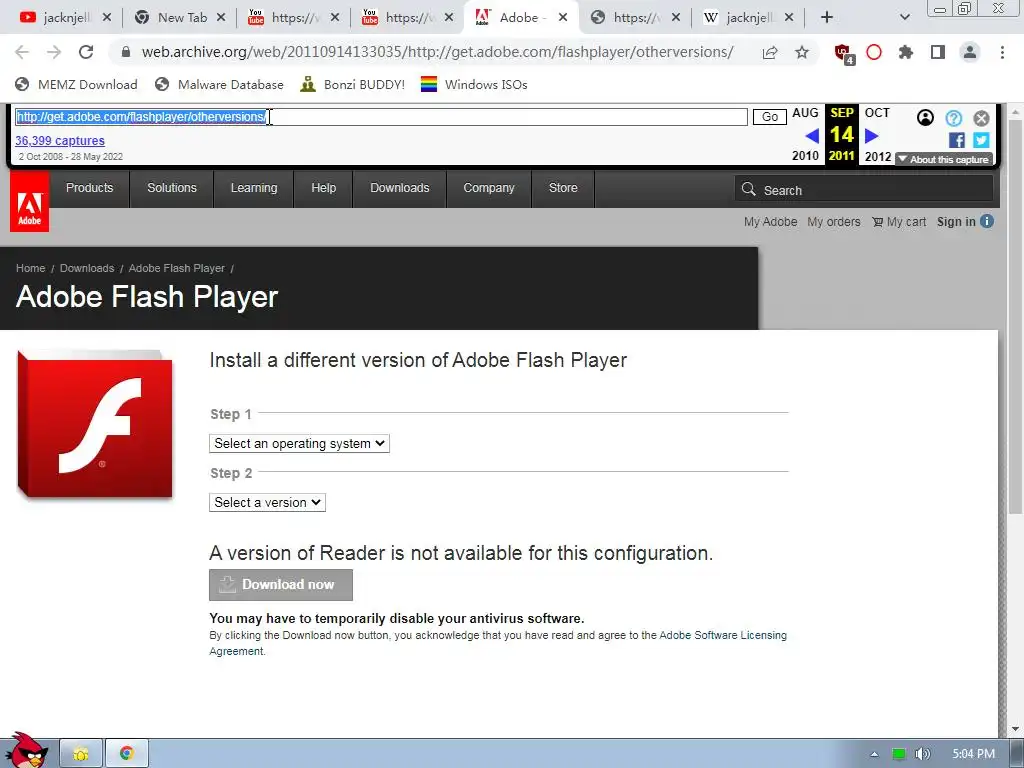Share capture on Facebook

(x=957, y=140)
